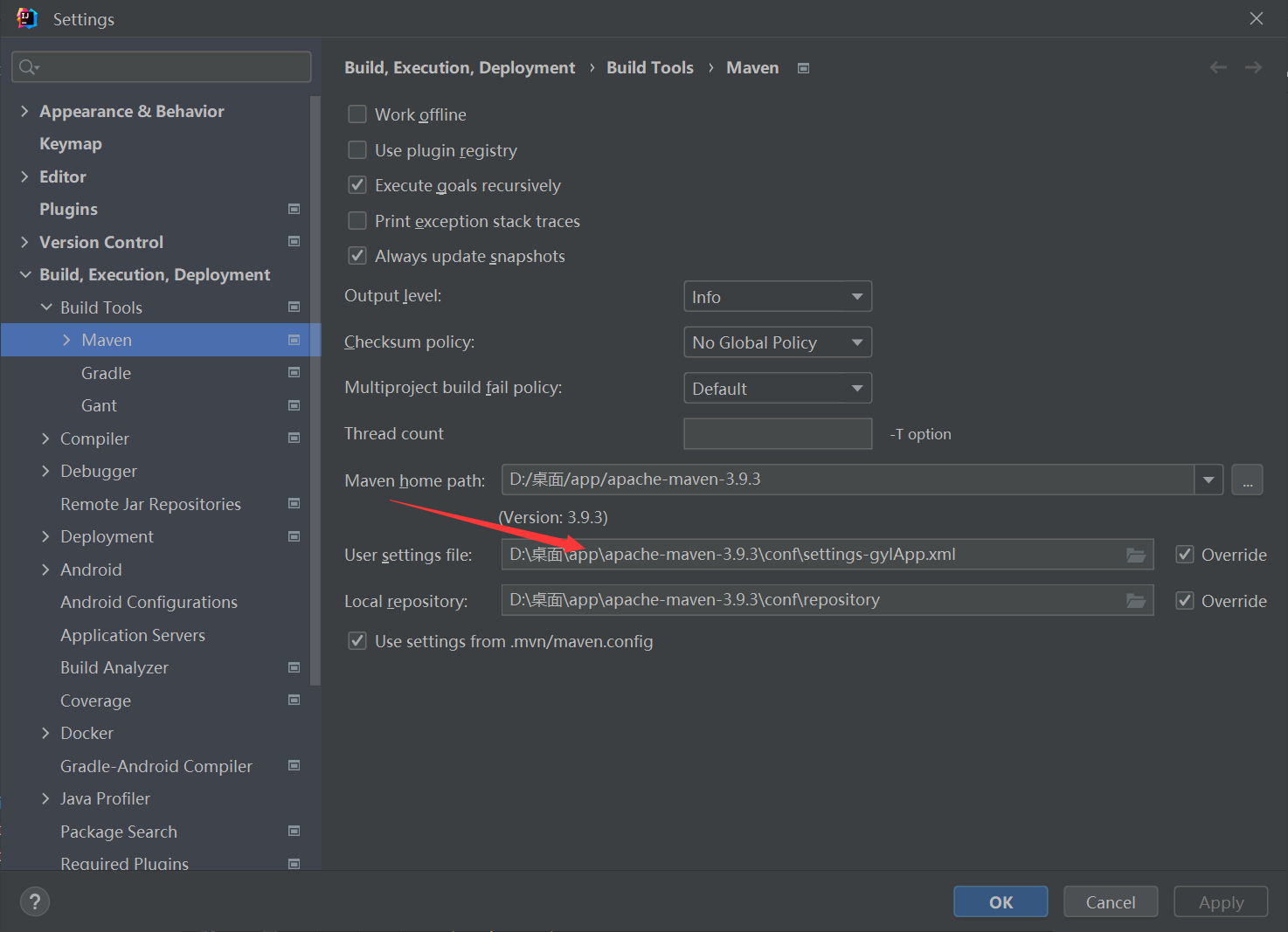The height and width of the screenshot is (932, 1288).
Task: Click the settings search field
Action: point(162,67)
